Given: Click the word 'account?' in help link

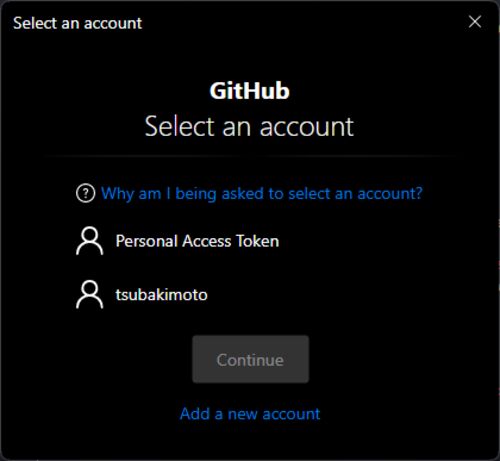Looking at the screenshot, I should tap(390, 193).
